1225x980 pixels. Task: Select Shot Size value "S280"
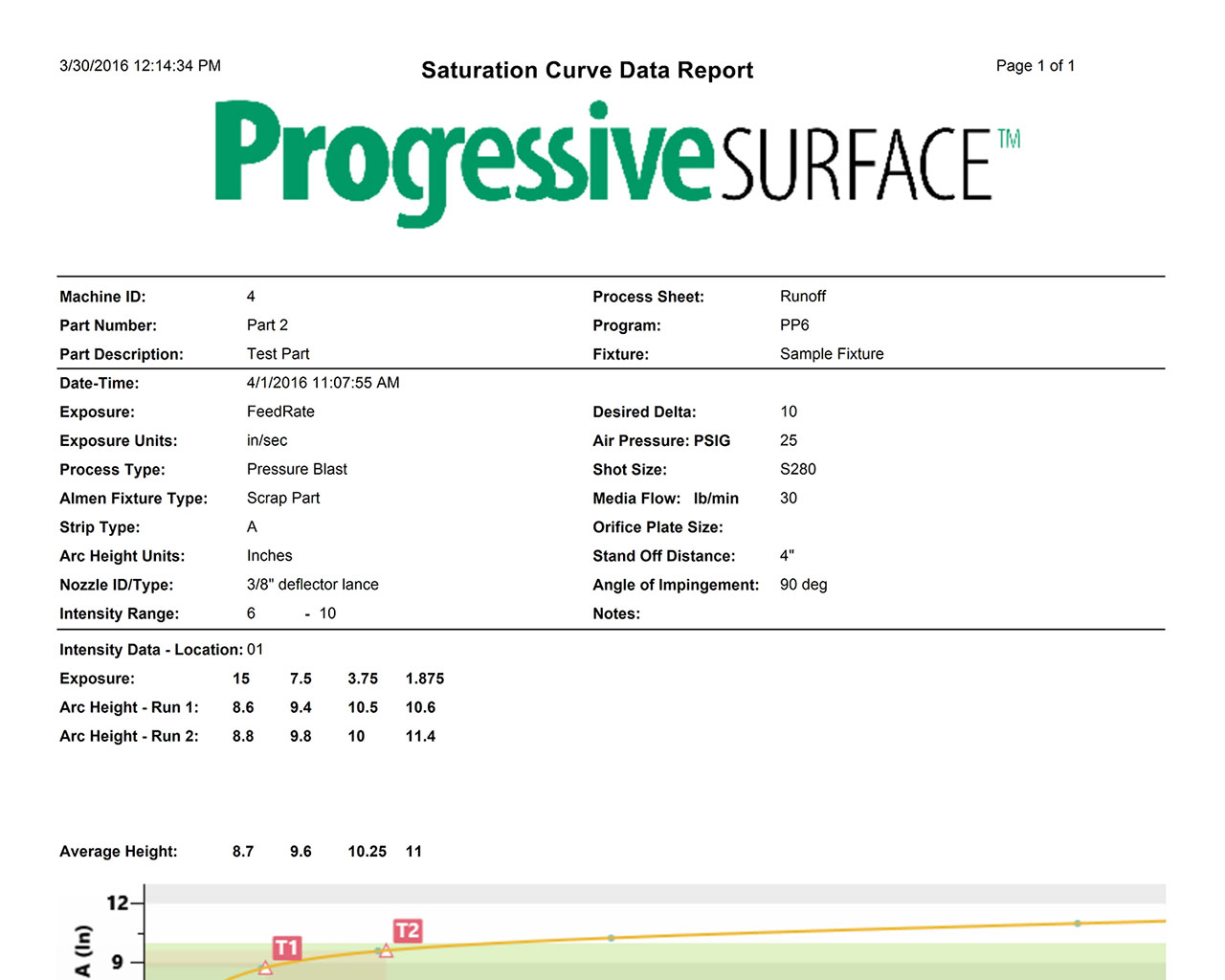pos(798,469)
